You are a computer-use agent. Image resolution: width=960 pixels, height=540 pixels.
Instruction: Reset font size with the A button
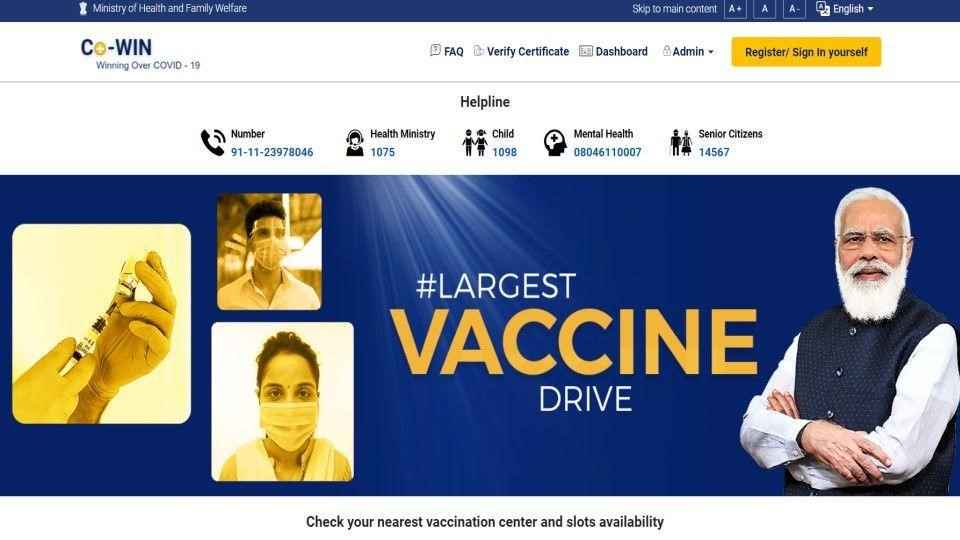pos(764,9)
